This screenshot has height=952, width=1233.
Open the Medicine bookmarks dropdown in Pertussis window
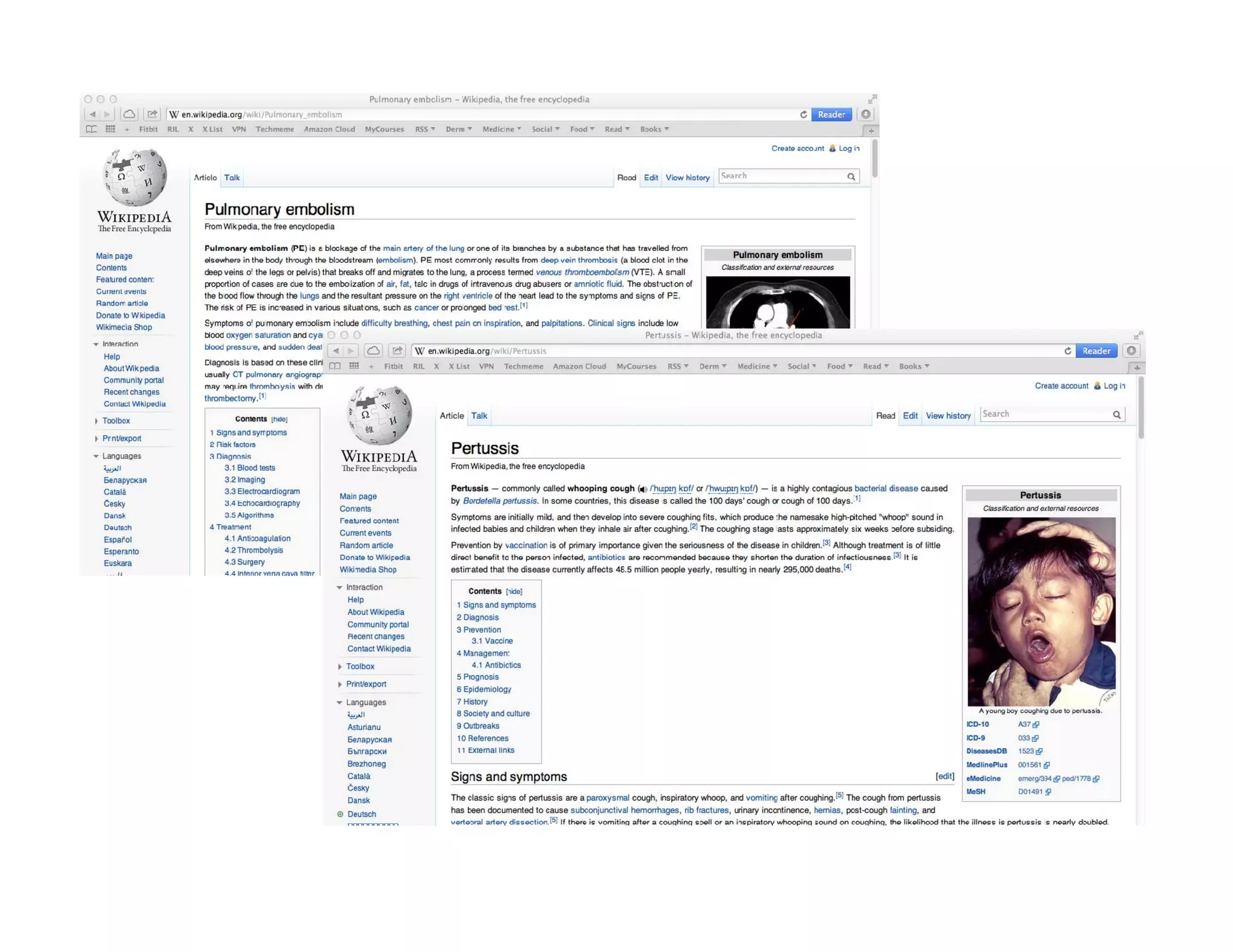(x=757, y=366)
